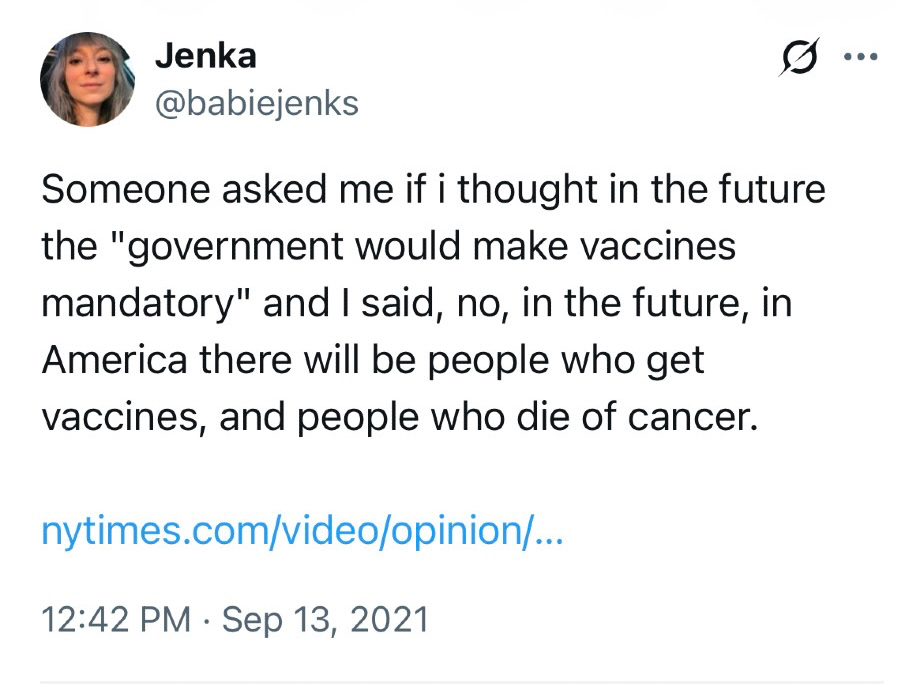Click the phrase "and I said, no"
This screenshot has height=685, width=924.
pos(377,304)
